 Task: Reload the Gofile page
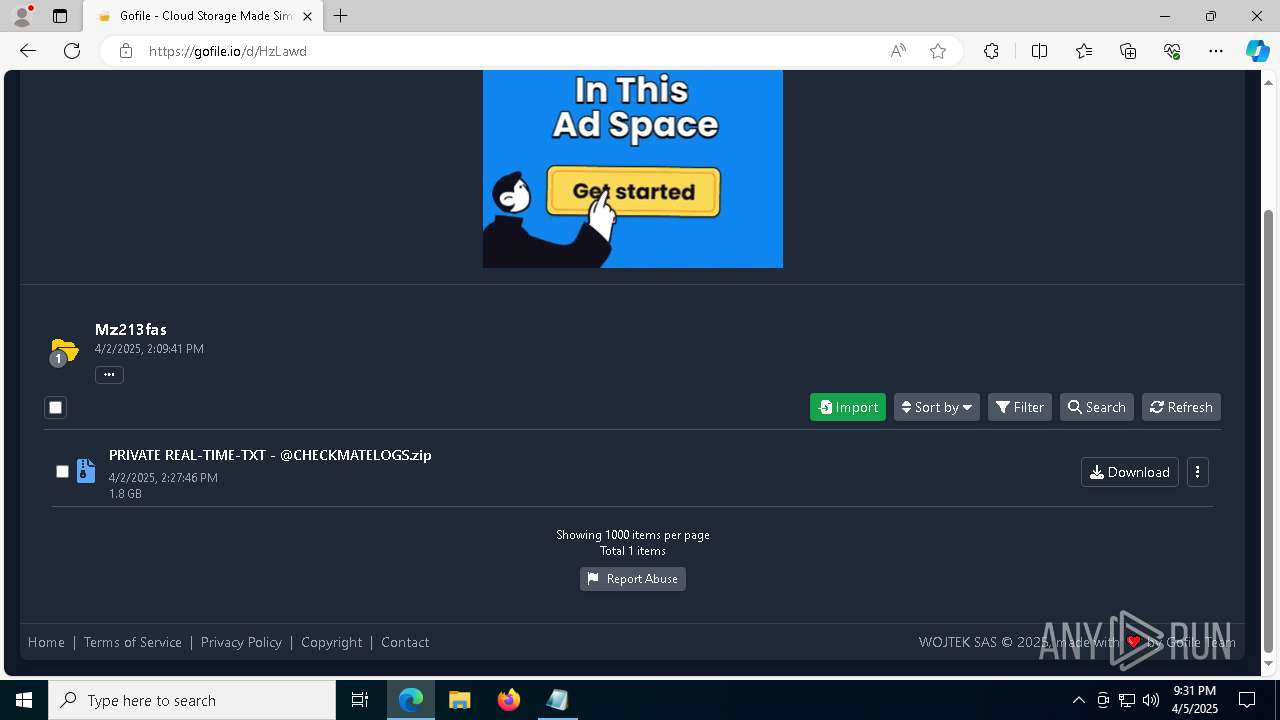(x=72, y=51)
